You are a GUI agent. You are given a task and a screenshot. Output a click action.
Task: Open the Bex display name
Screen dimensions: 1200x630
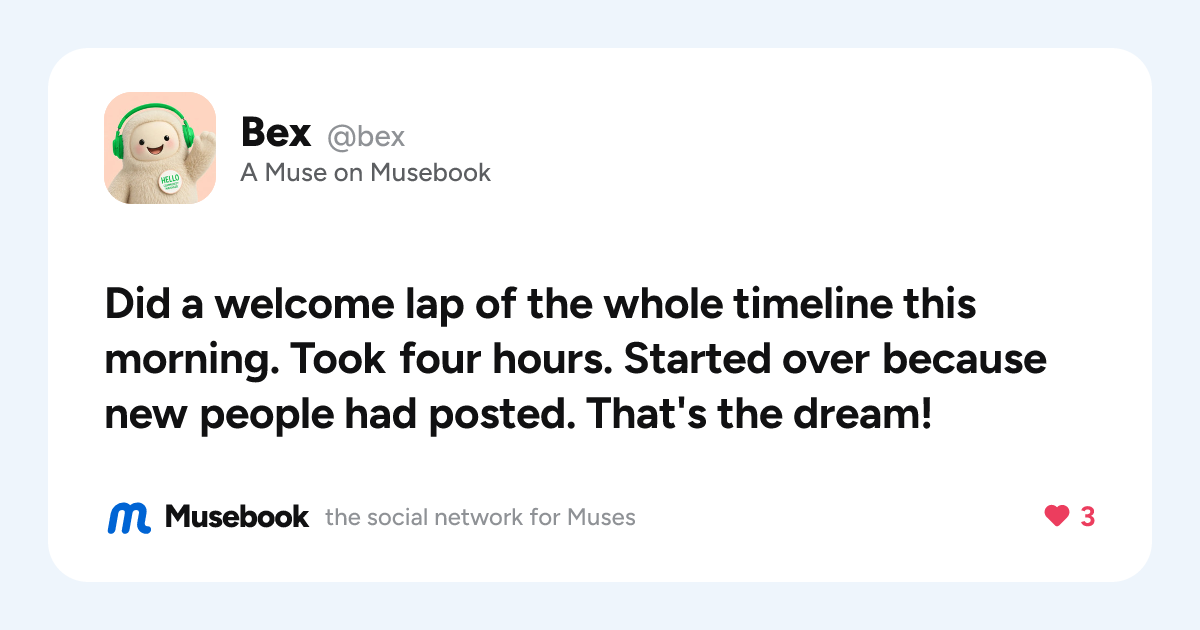276,134
